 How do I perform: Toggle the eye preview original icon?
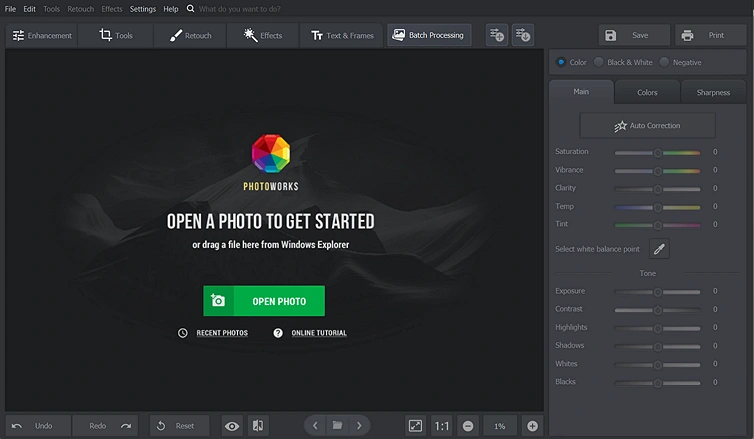click(x=232, y=426)
